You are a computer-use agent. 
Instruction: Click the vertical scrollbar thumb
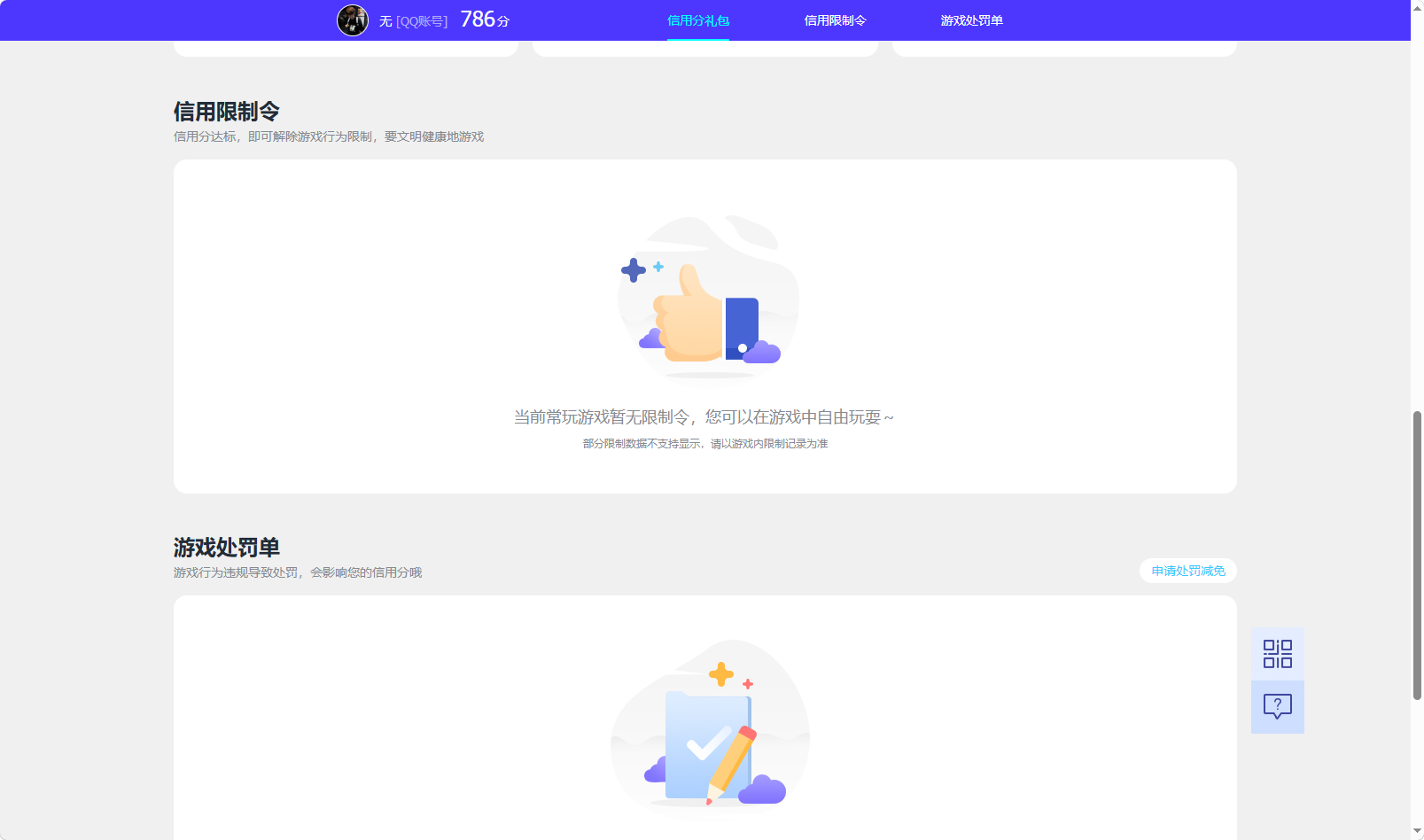tap(1417, 556)
